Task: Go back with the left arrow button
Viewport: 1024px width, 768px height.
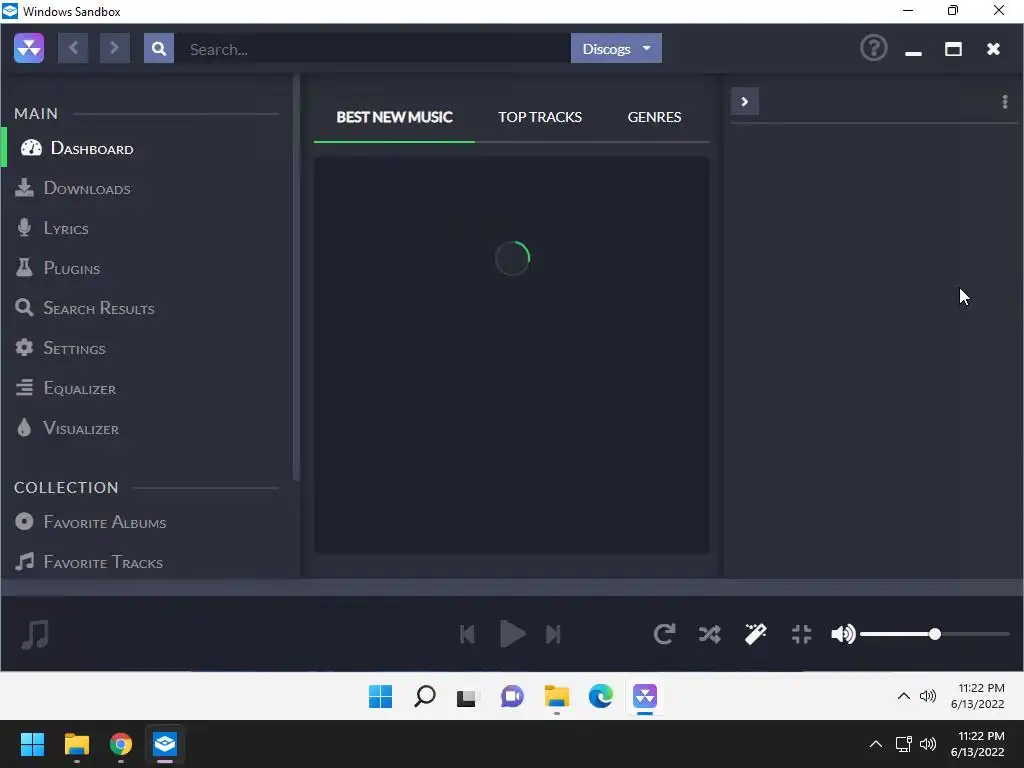Action: (73, 48)
